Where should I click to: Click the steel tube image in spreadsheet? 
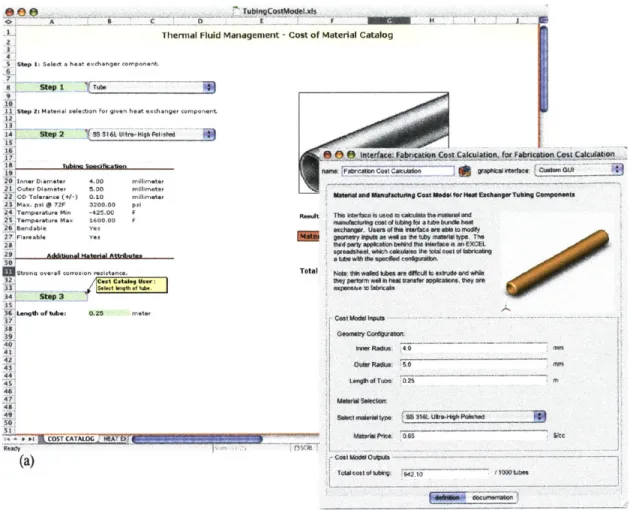click(x=373, y=143)
